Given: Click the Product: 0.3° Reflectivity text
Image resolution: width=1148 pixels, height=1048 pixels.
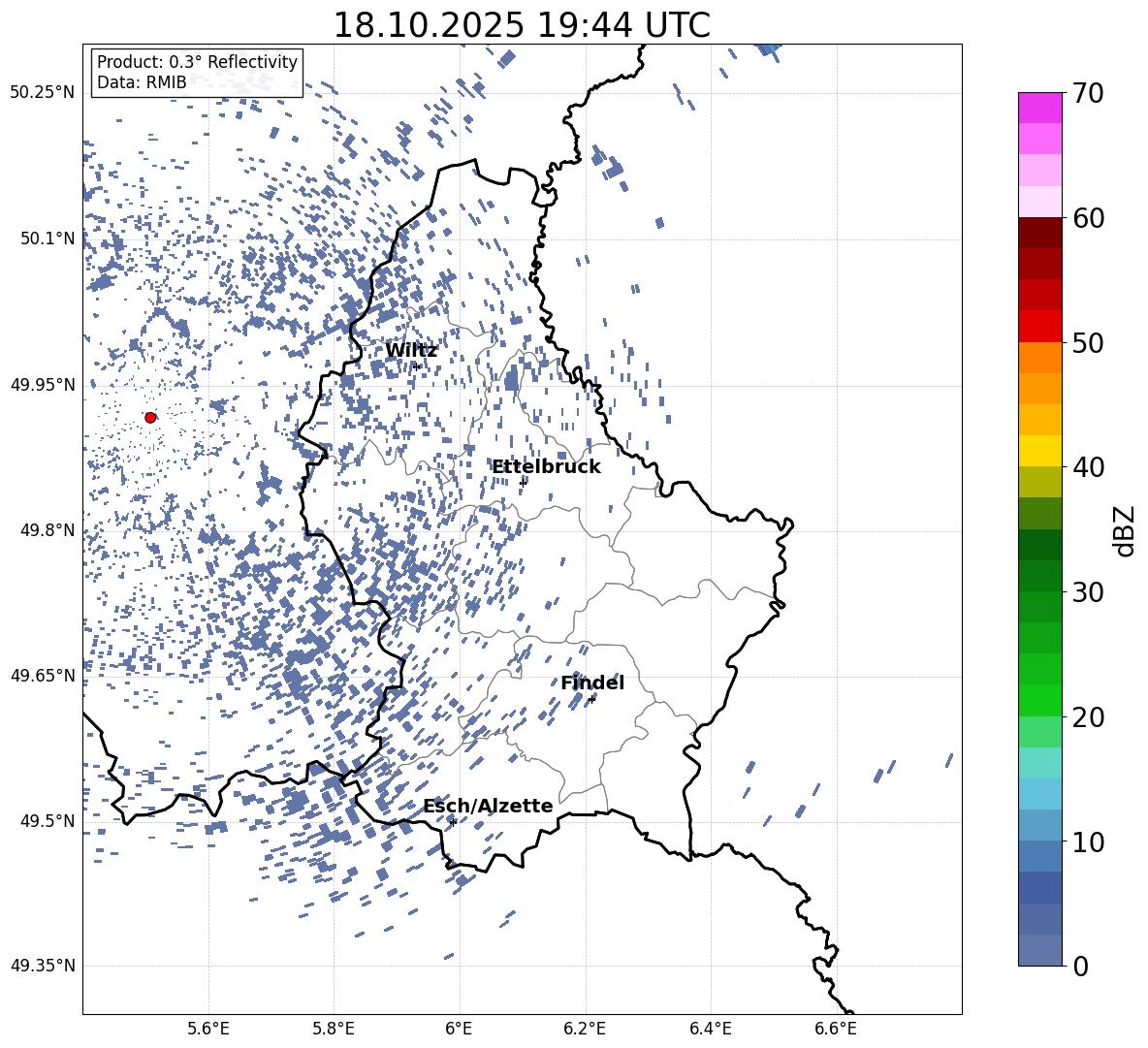Looking at the screenshot, I should (x=197, y=62).
